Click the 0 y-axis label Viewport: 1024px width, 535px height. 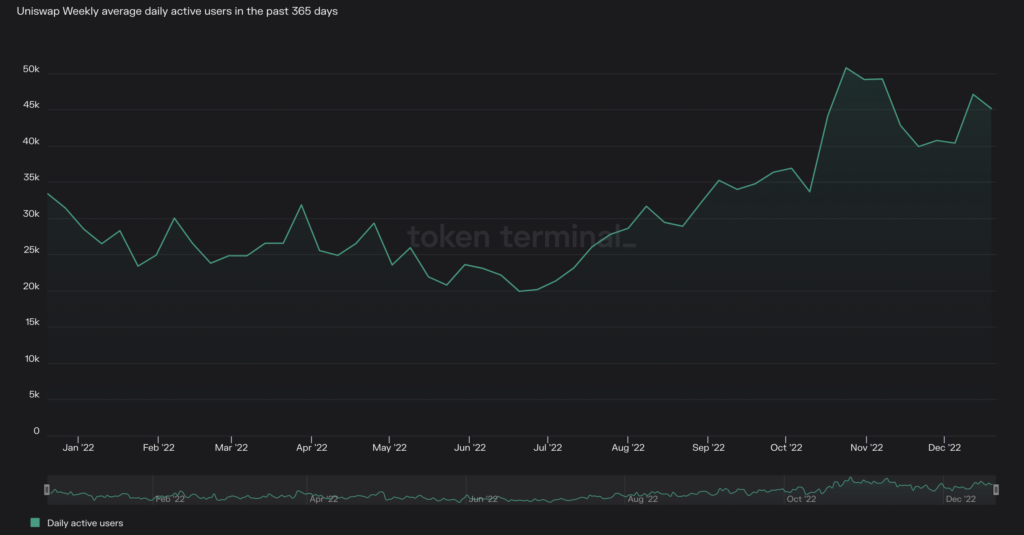(x=37, y=431)
